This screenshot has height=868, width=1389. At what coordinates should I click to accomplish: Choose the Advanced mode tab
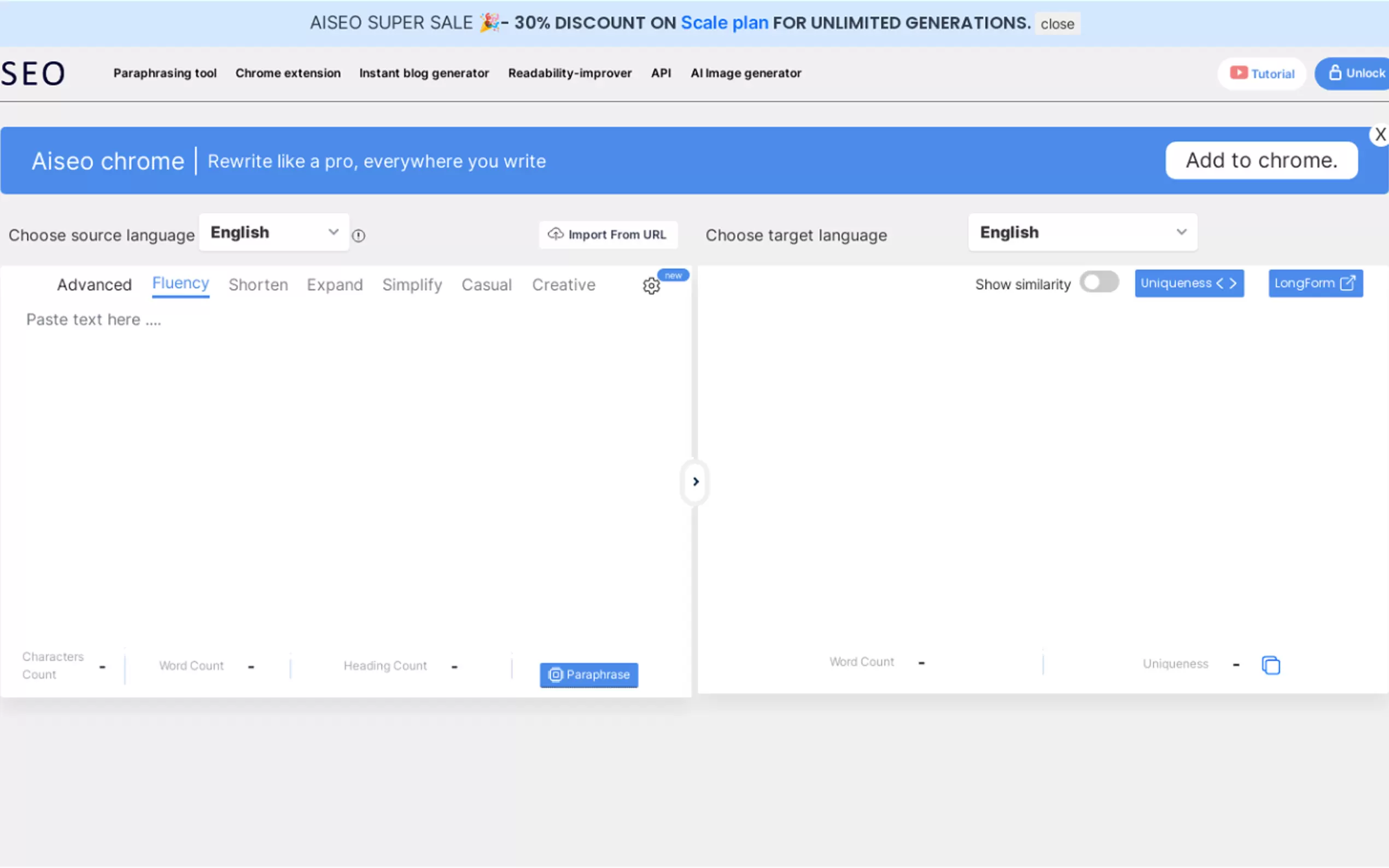[x=94, y=285]
